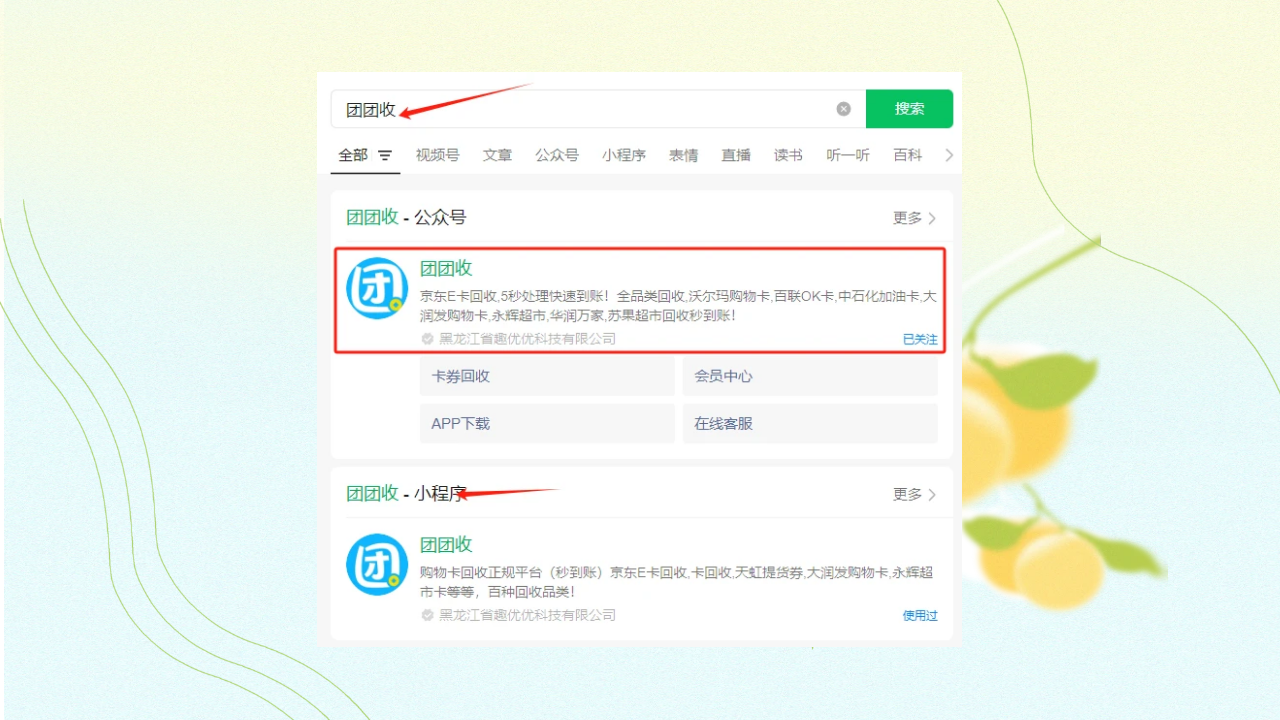
Task: Click the 已关注 status link
Action: 920,340
